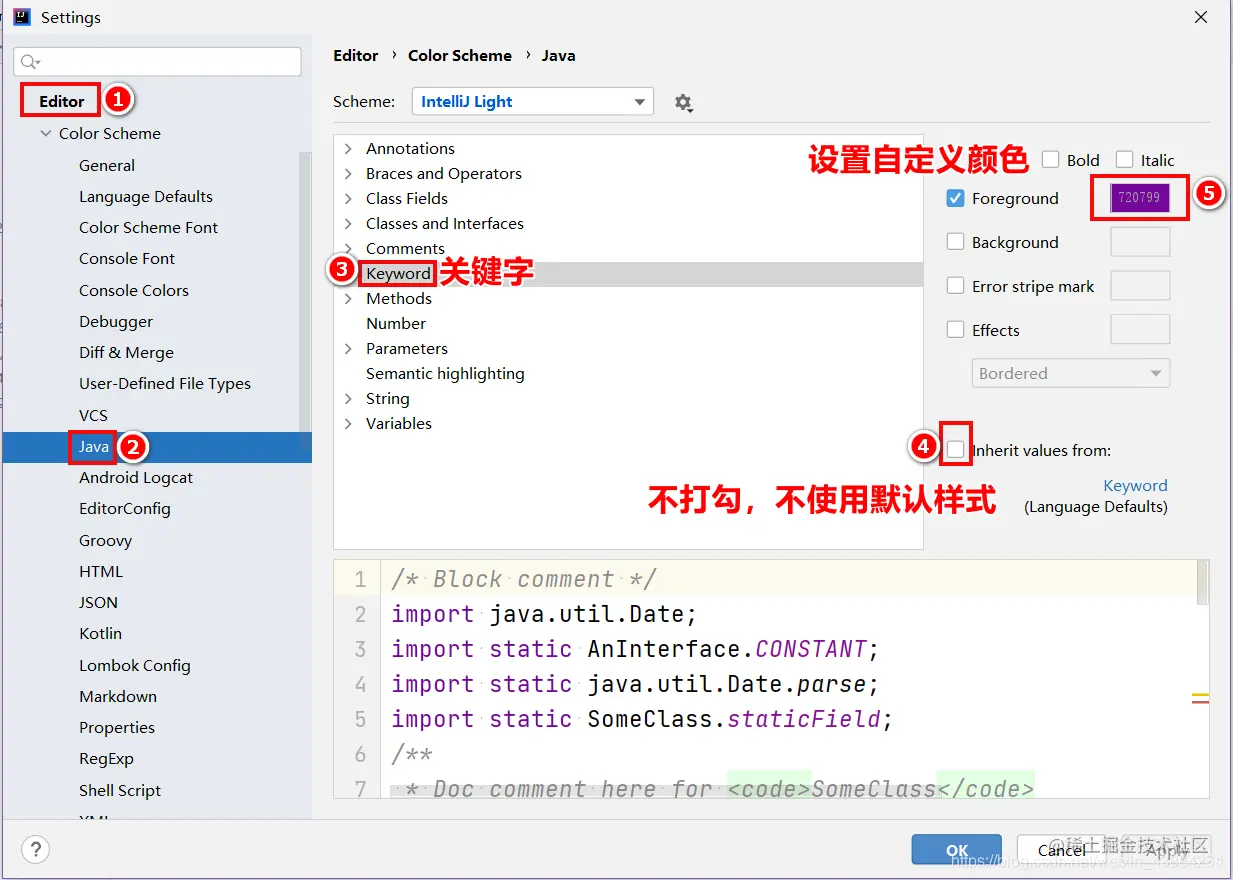Select VCS in the sidebar

click(x=93, y=415)
